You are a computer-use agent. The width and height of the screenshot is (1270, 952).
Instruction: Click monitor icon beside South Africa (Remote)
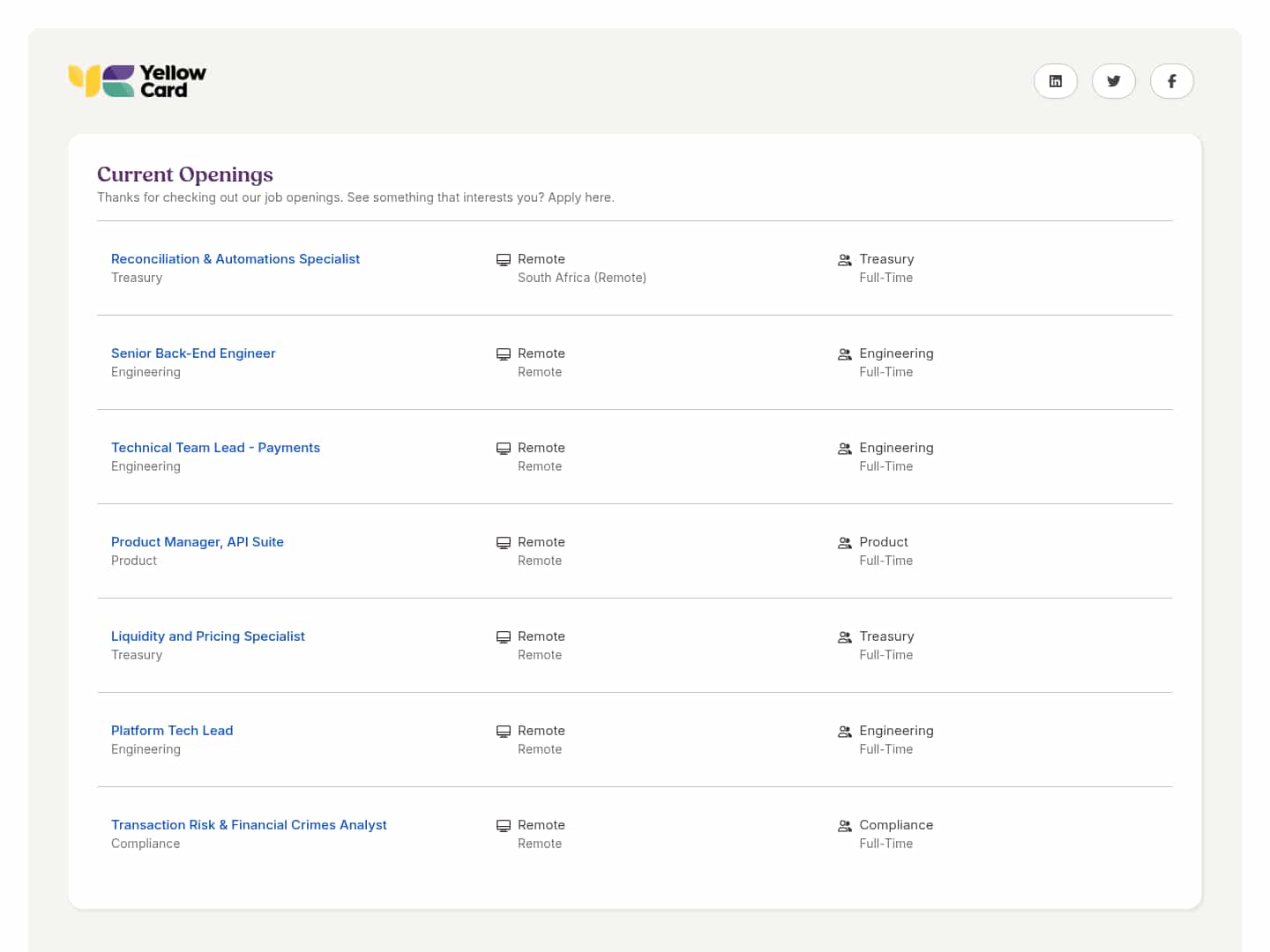click(504, 260)
